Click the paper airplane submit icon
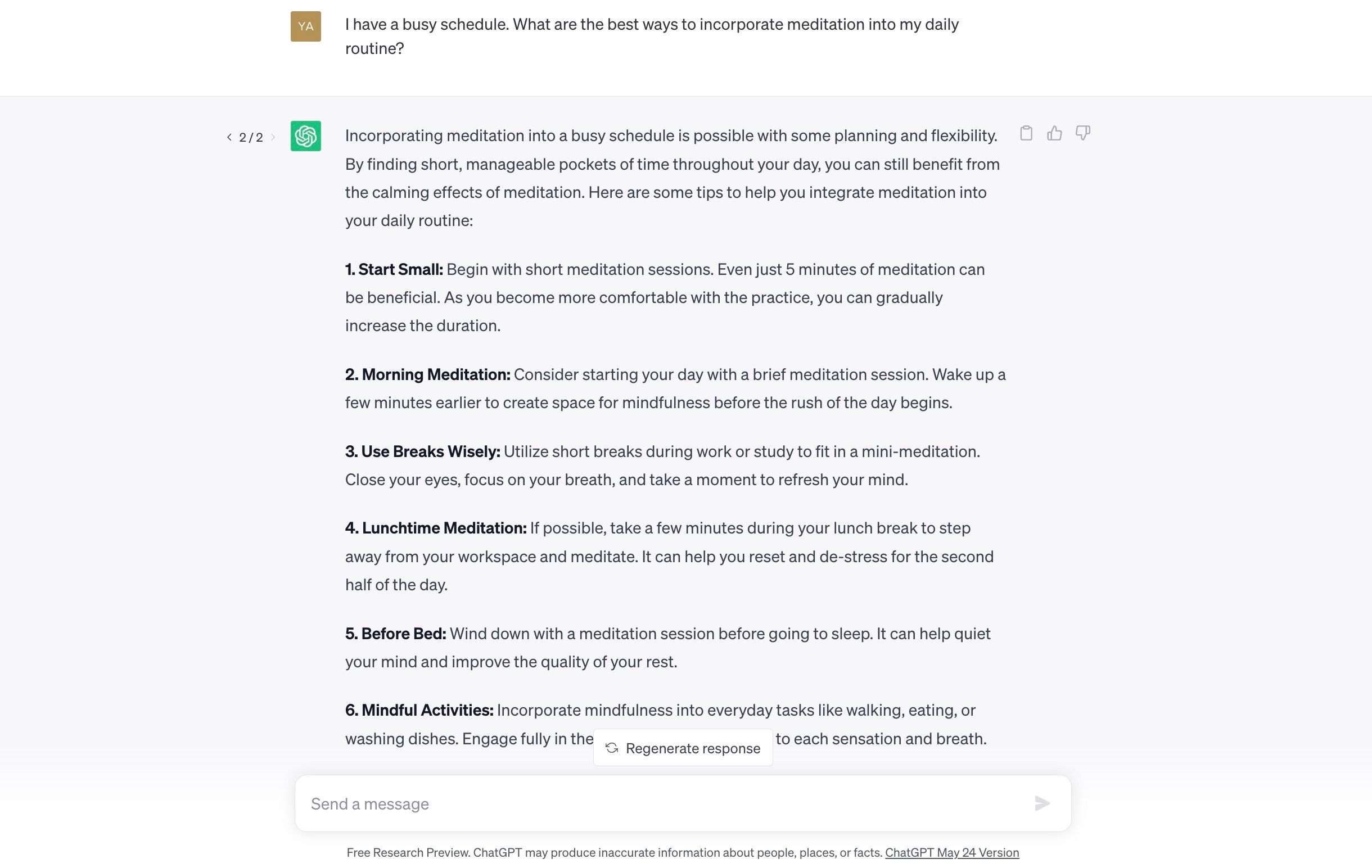Viewport: 1372px width, 868px height. click(x=1042, y=804)
